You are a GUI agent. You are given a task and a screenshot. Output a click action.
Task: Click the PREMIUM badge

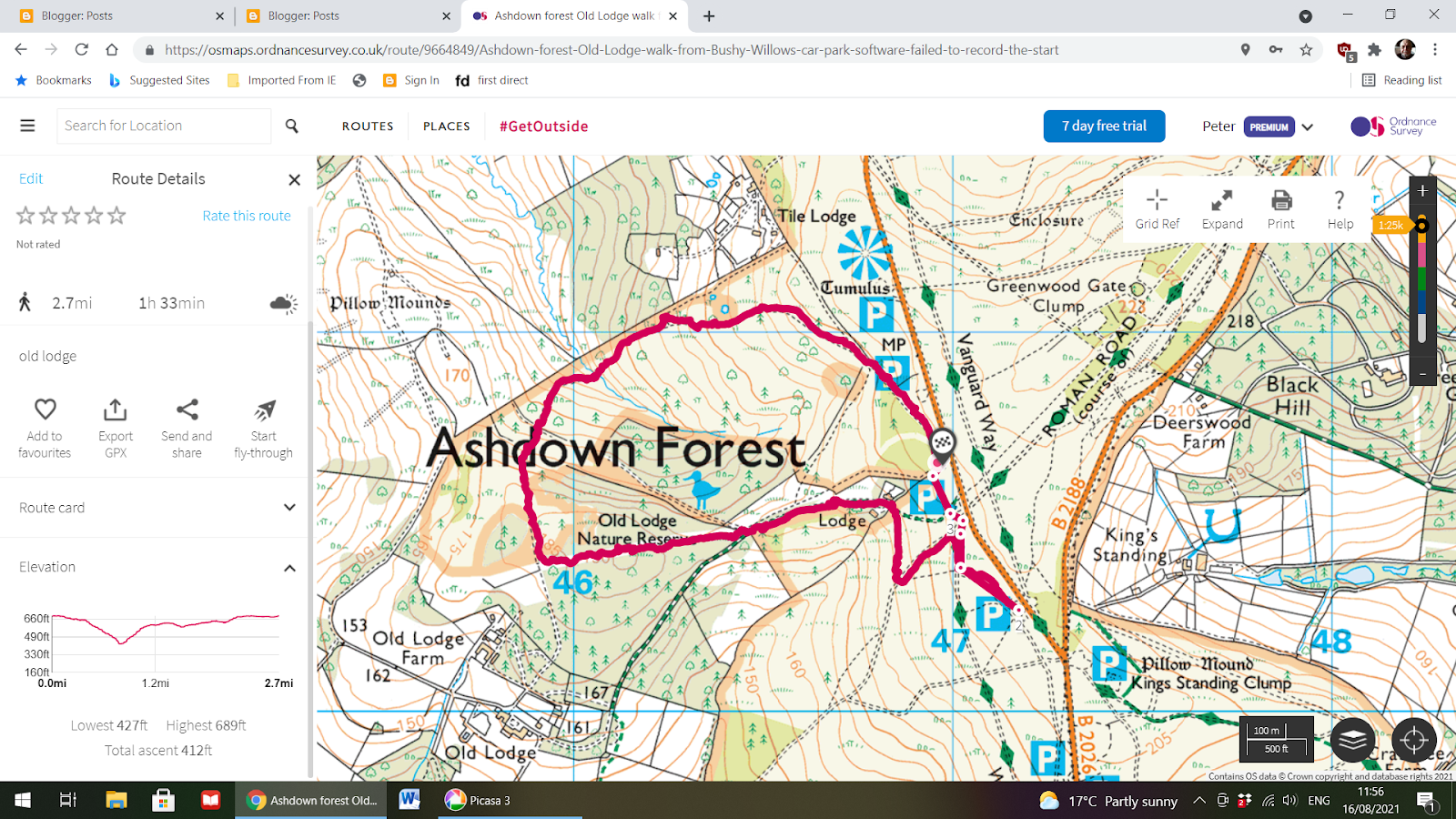point(1269,127)
